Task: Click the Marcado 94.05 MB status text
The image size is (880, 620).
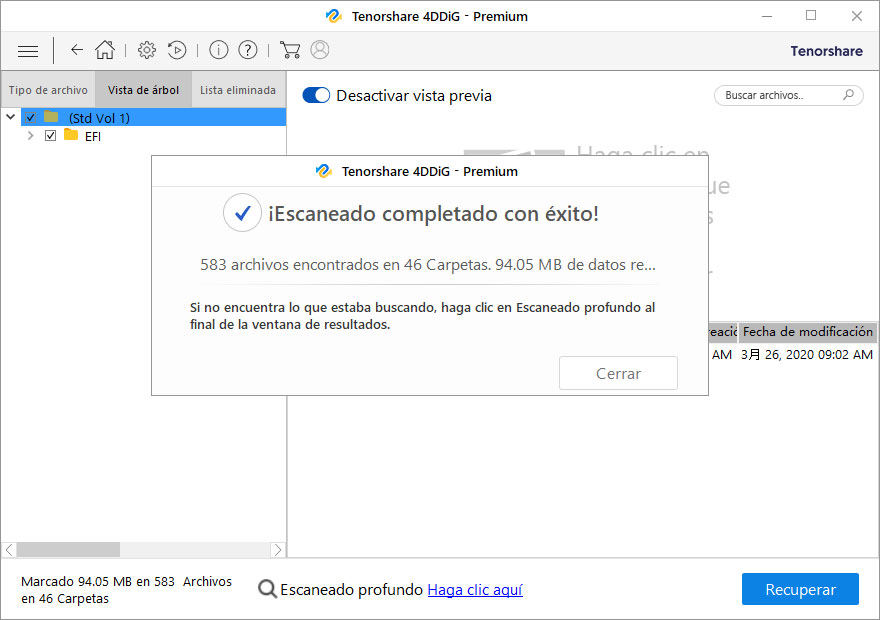Action: click(x=126, y=590)
